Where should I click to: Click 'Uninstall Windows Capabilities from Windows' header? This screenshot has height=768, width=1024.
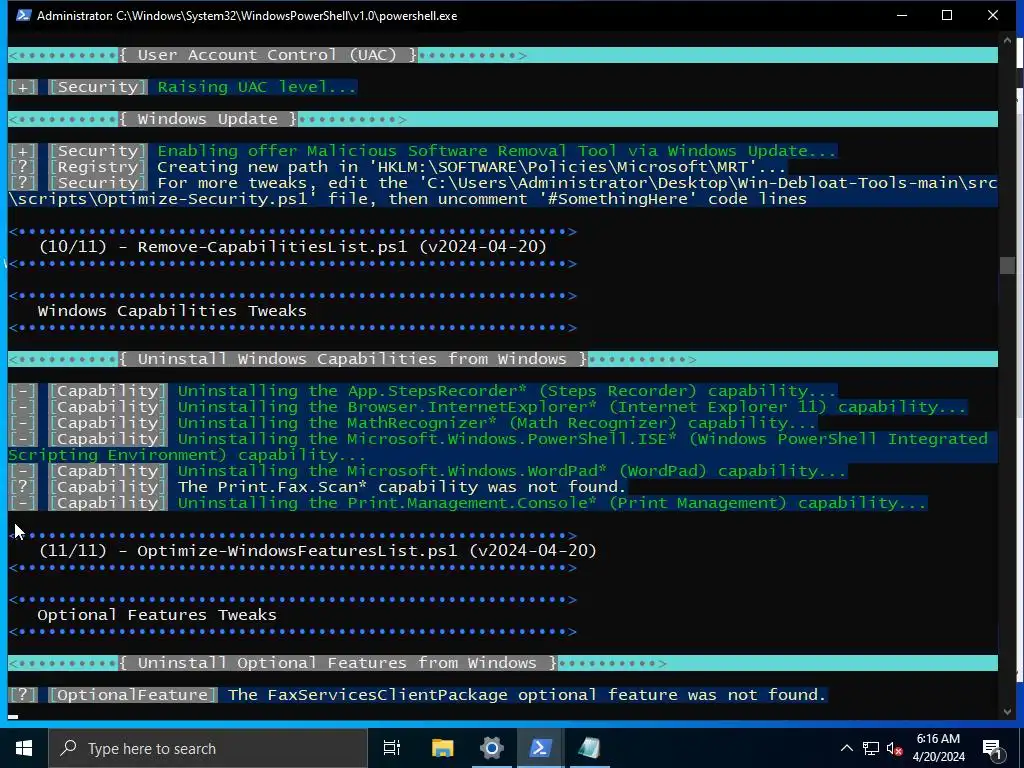[353, 359]
